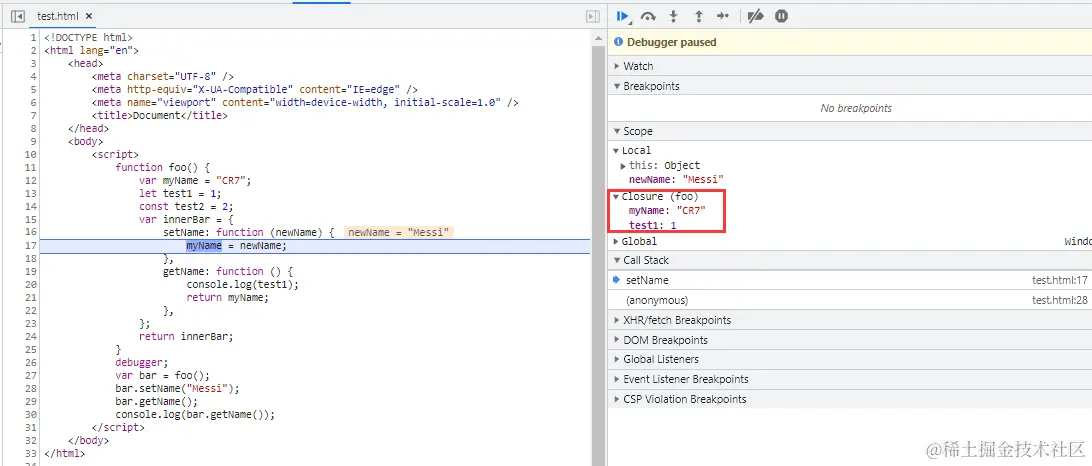
Task: Click myName "CR7" closure variable
Action: (667, 210)
